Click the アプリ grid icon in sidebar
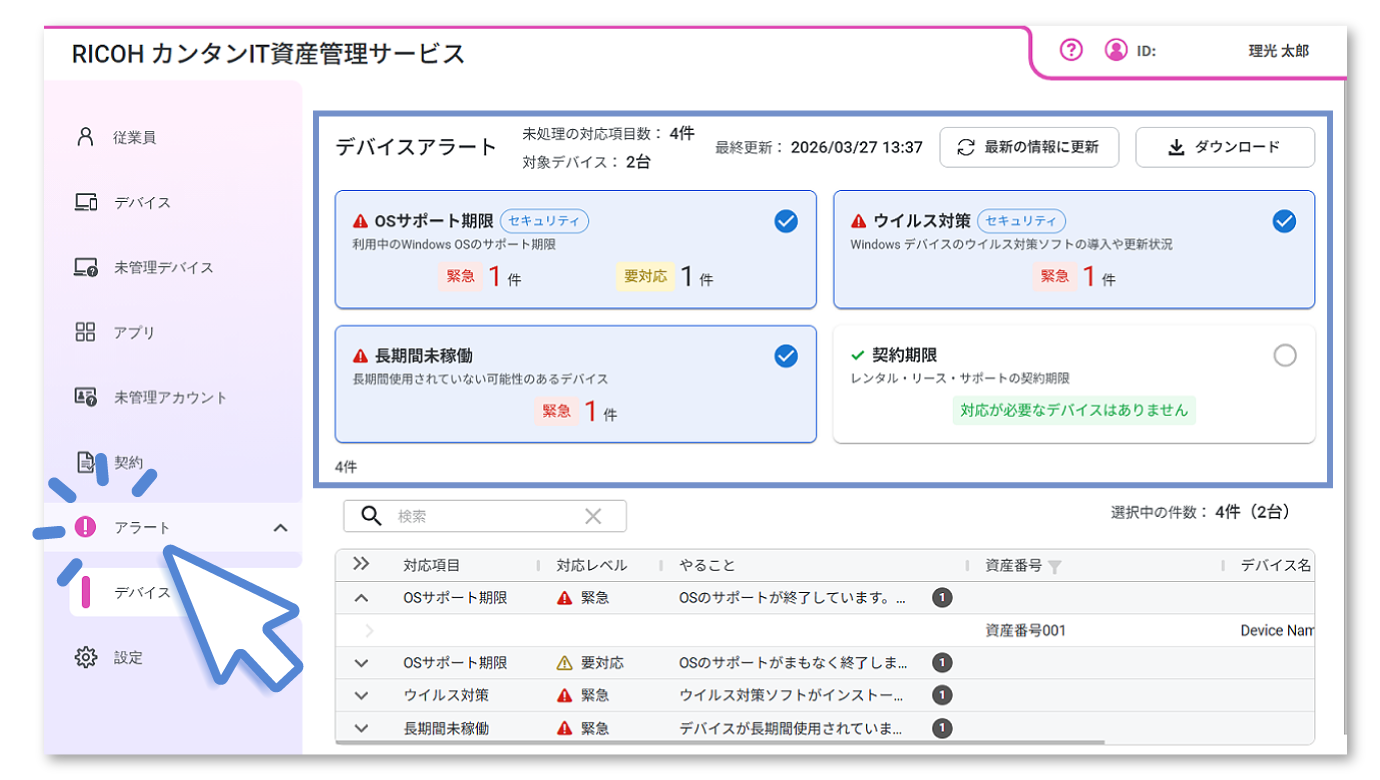 (x=86, y=332)
